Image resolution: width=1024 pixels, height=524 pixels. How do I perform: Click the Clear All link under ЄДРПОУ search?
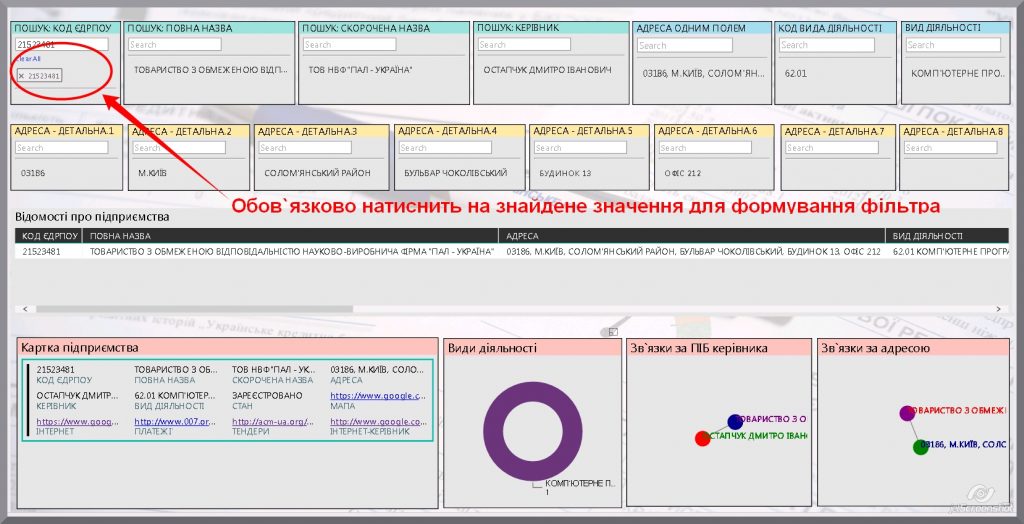tap(28, 59)
